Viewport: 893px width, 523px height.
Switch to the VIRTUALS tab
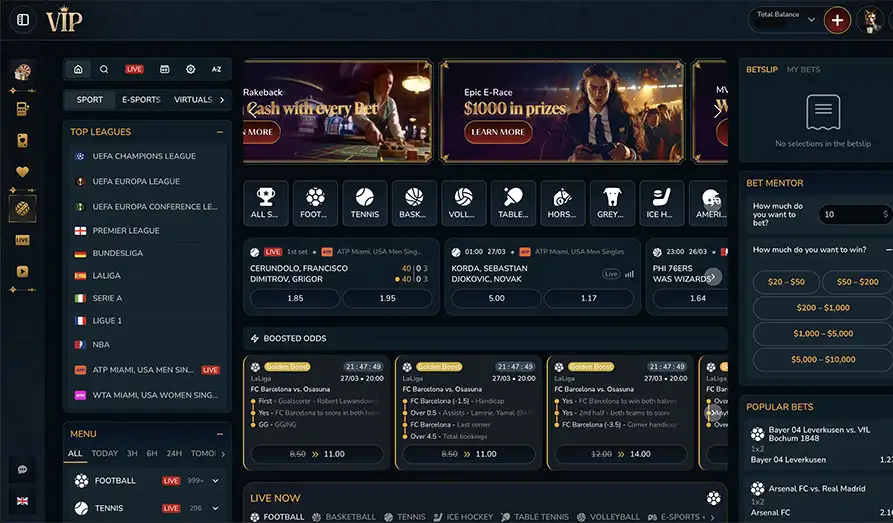pyautogui.click(x=193, y=99)
